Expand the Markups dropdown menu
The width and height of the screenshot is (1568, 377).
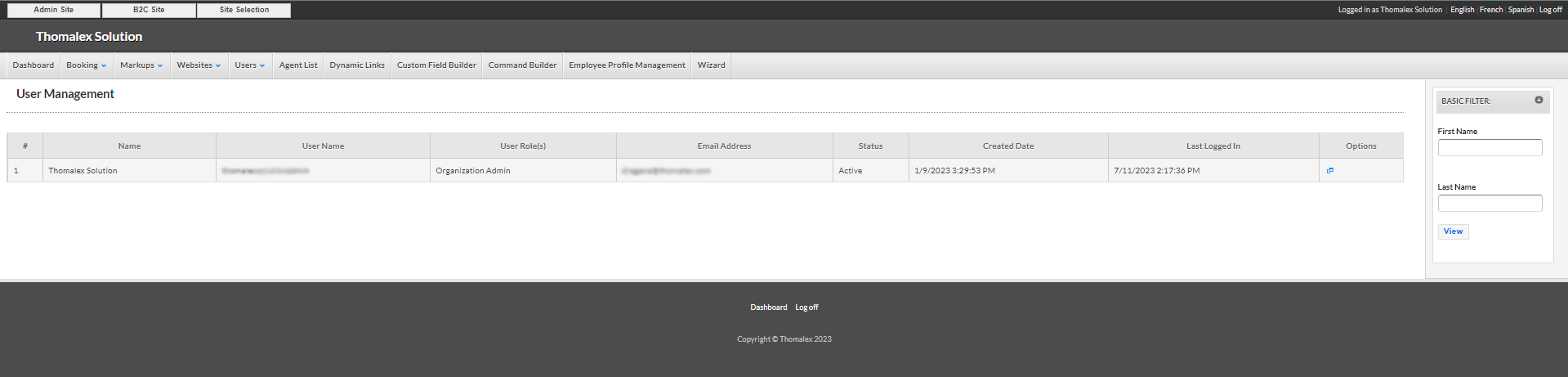141,65
